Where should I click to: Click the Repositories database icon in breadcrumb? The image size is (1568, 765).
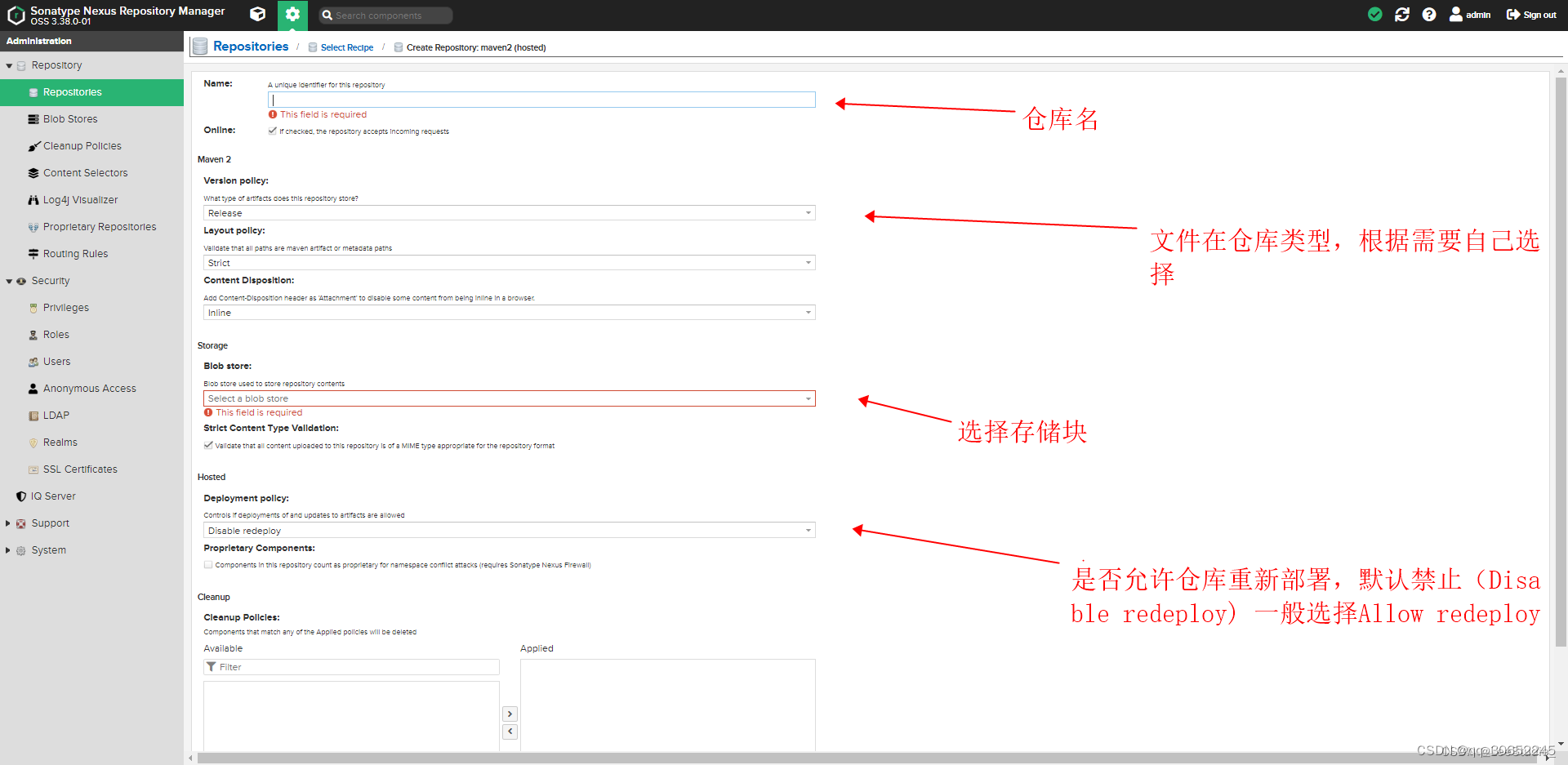pyautogui.click(x=200, y=47)
